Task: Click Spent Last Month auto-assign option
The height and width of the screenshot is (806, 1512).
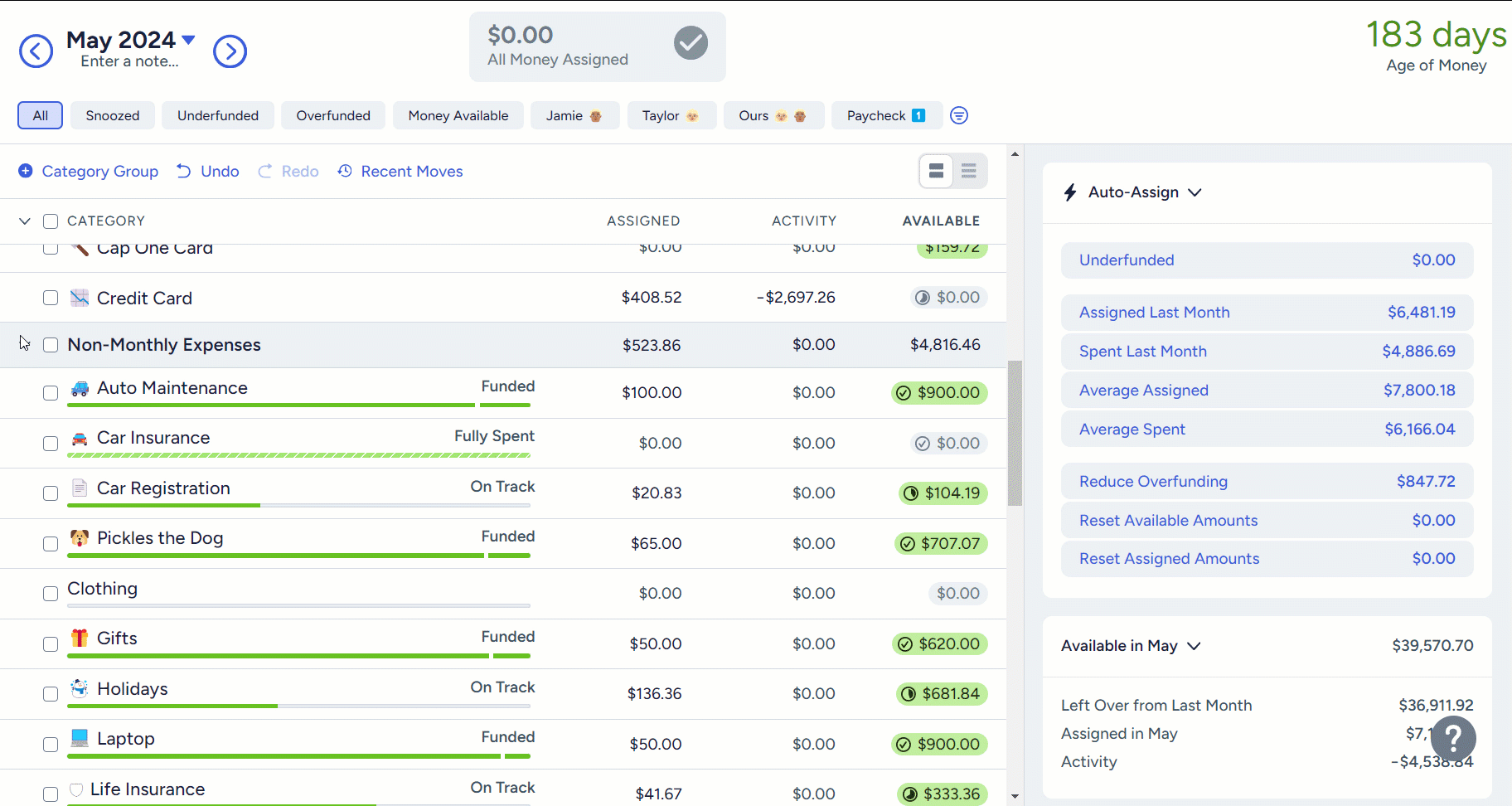Action: pyautogui.click(x=1267, y=352)
